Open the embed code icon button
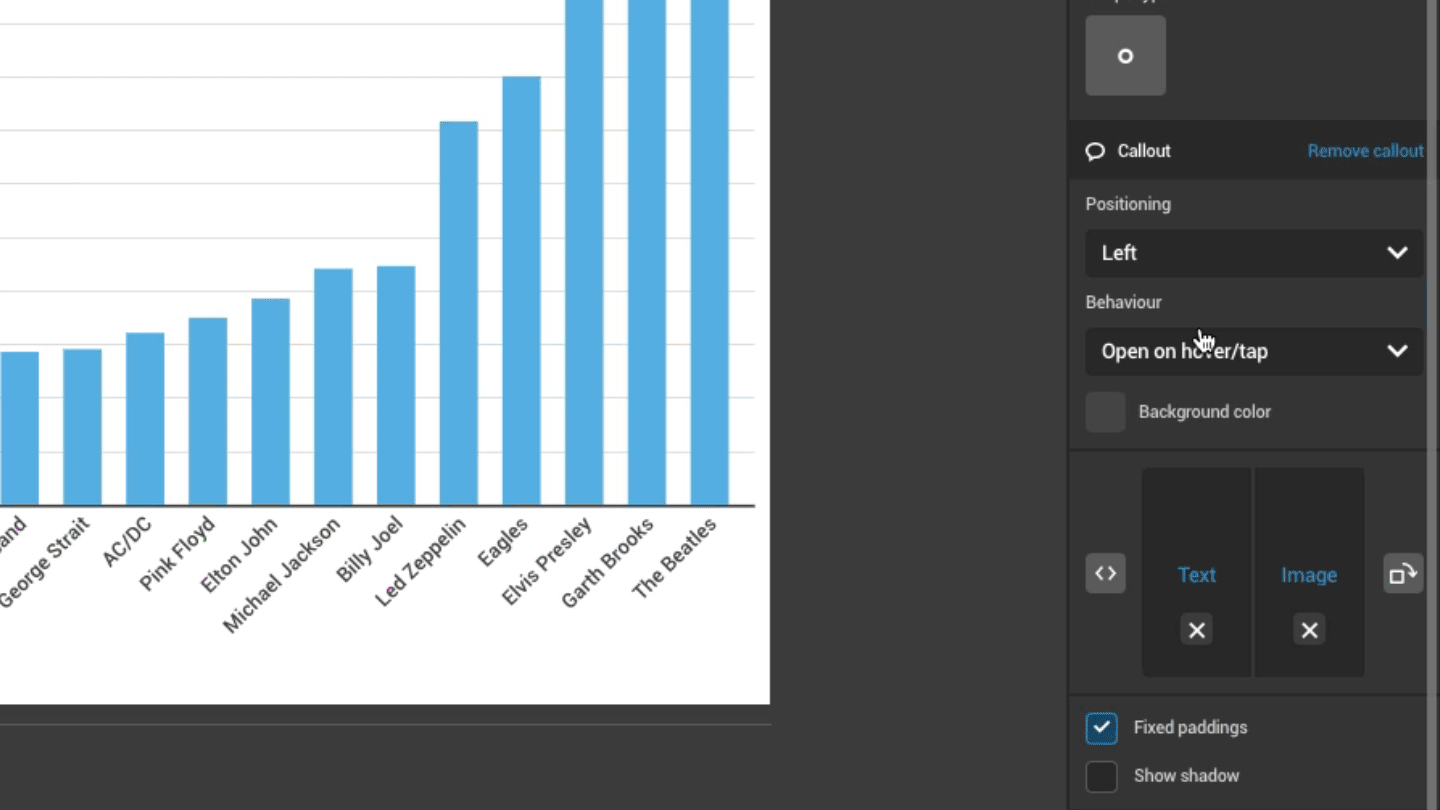Screen dimensions: 1440x810 pos(1105,573)
